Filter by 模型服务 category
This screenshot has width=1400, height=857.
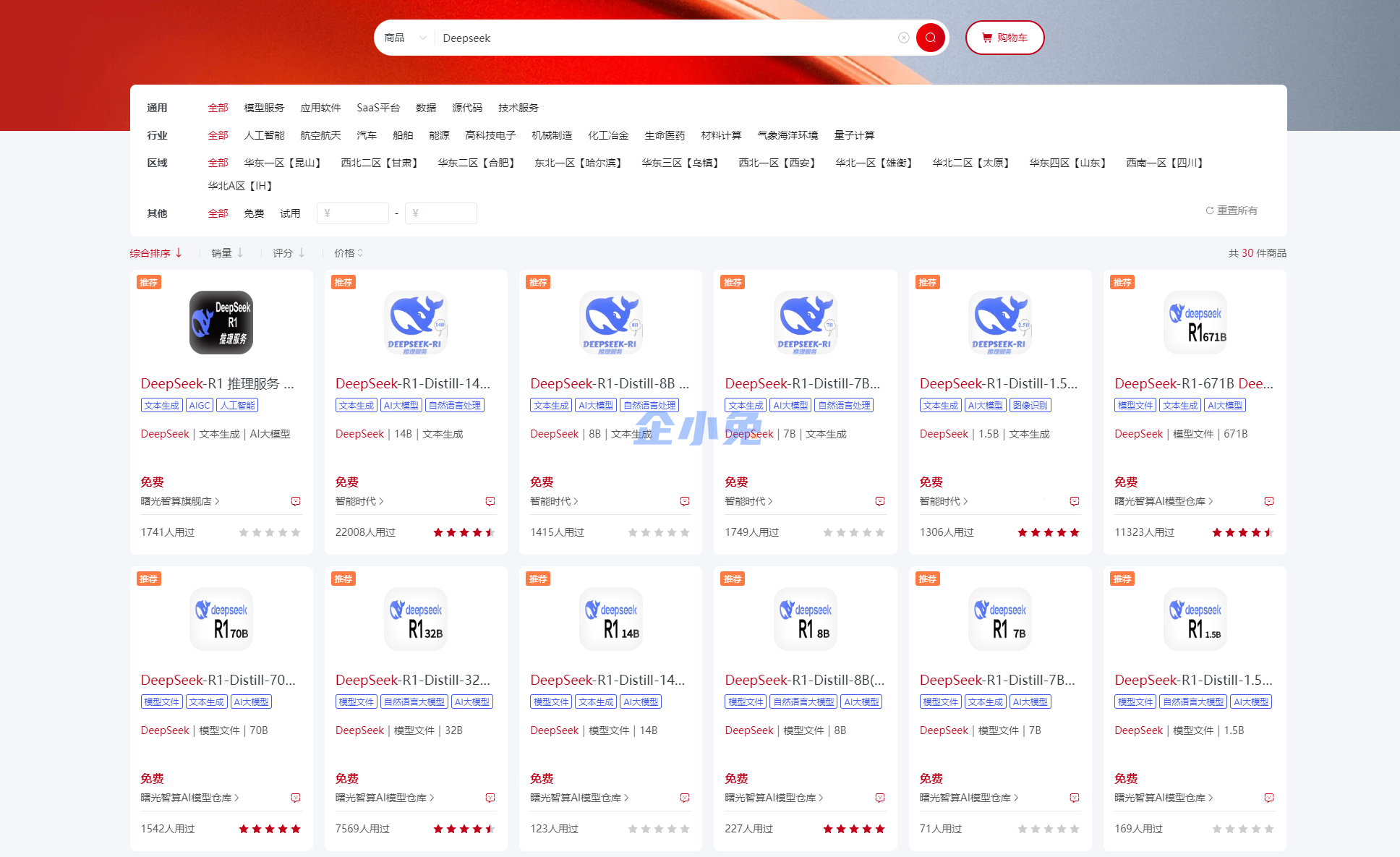coord(264,108)
